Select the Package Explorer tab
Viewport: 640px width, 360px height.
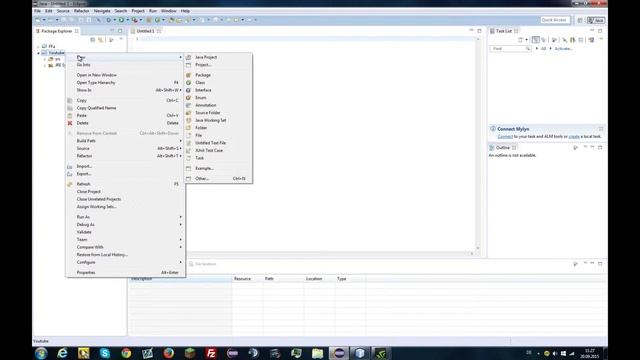(x=57, y=31)
